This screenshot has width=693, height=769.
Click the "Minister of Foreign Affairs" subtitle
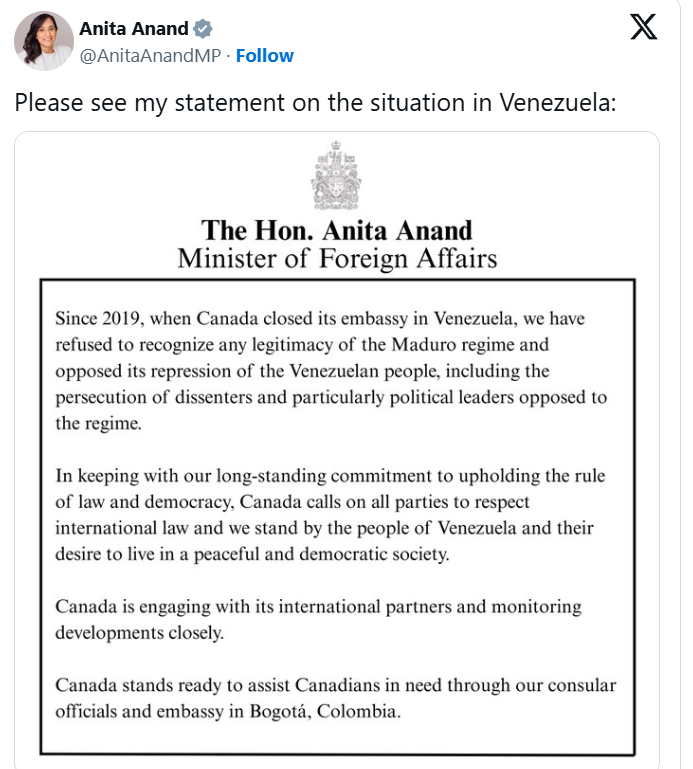click(336, 259)
